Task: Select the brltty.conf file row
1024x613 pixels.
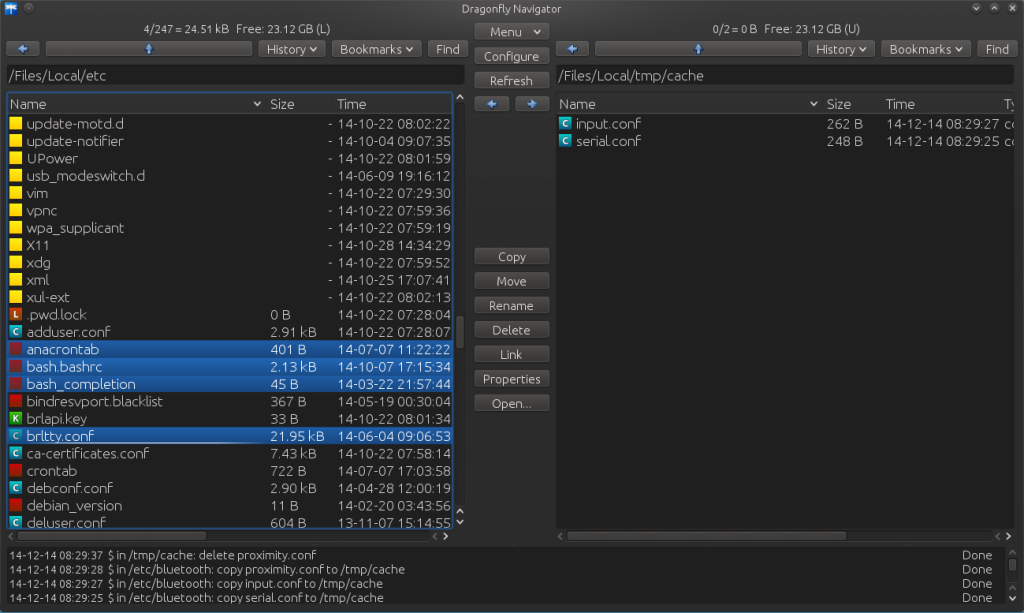Action: tap(229, 436)
